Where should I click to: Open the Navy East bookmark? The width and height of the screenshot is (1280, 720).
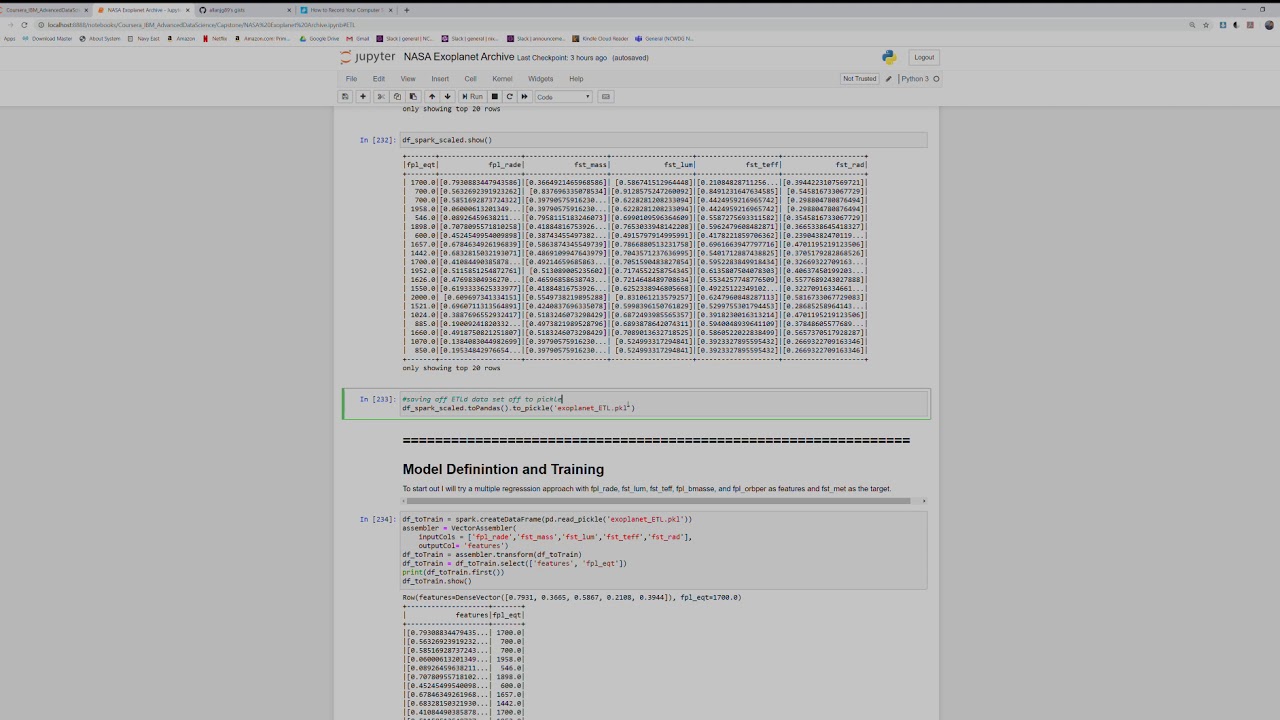coord(143,39)
